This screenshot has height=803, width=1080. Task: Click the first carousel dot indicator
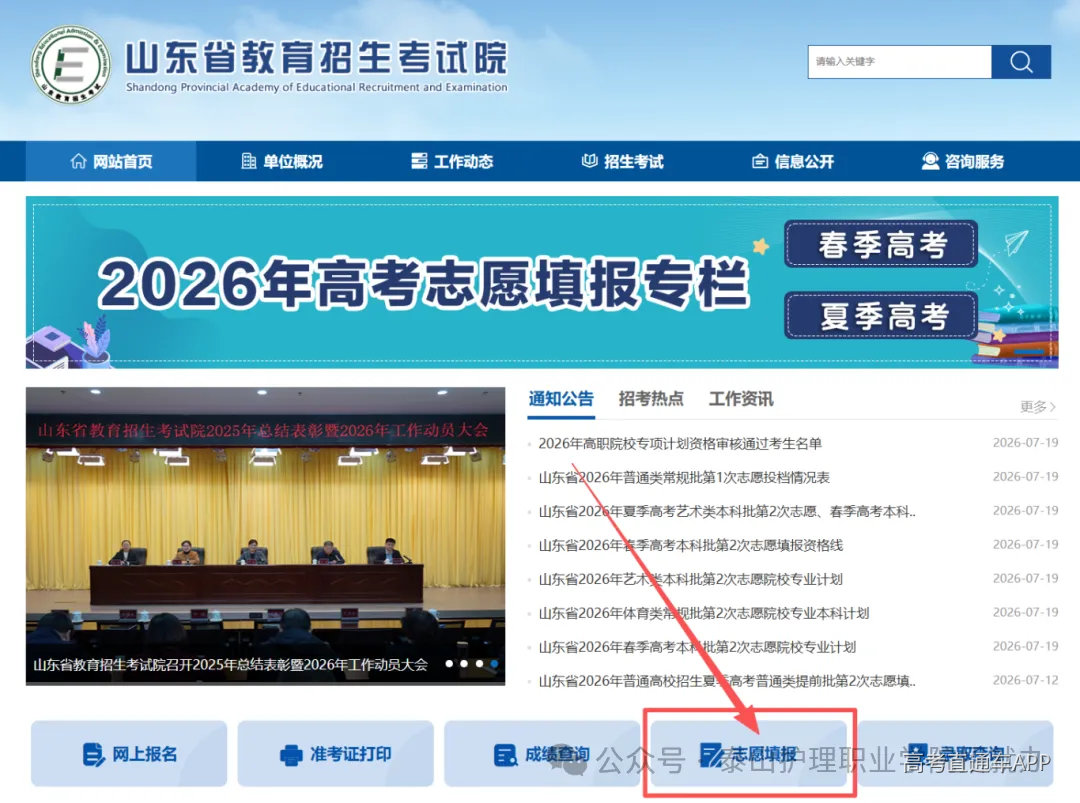click(449, 664)
